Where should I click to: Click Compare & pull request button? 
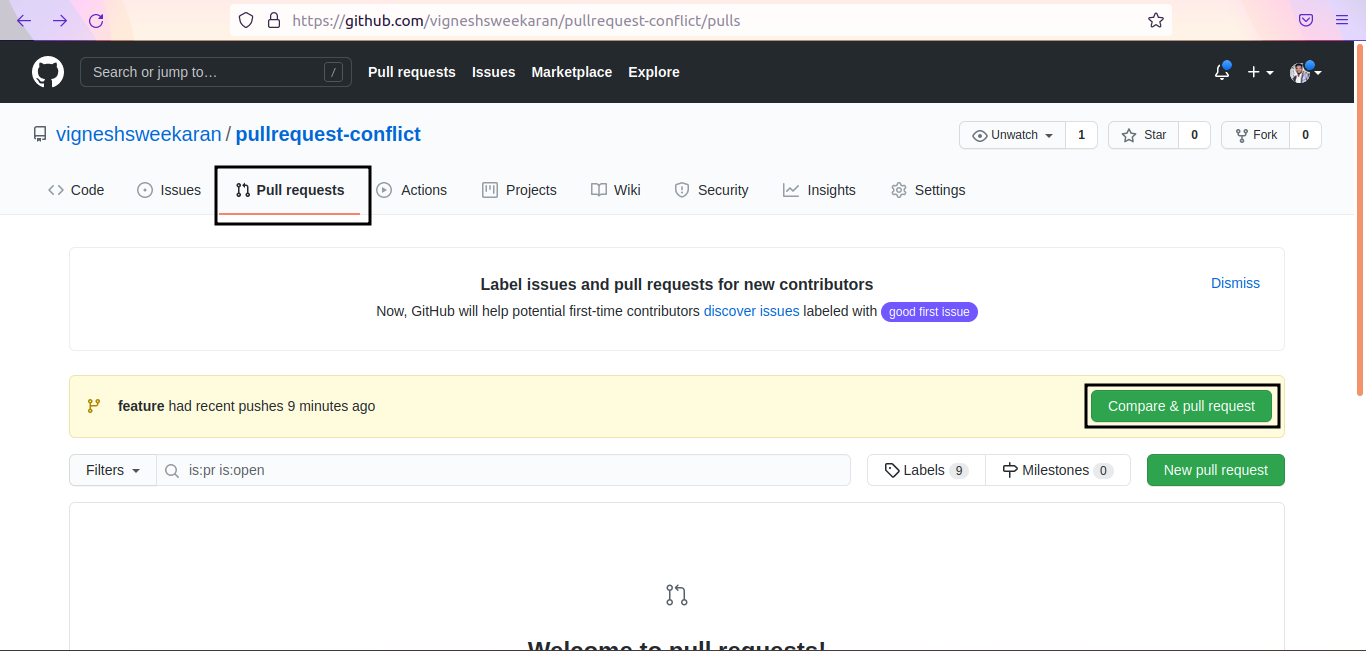pos(1181,406)
